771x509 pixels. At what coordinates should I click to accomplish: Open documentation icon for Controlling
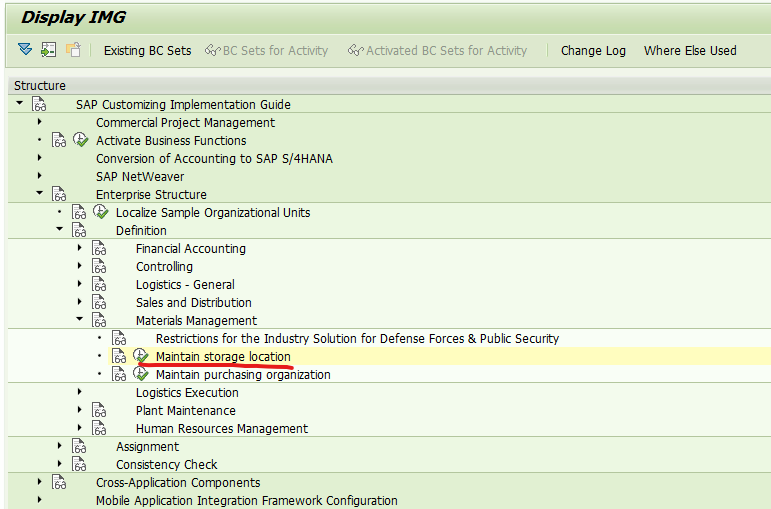pos(99,267)
